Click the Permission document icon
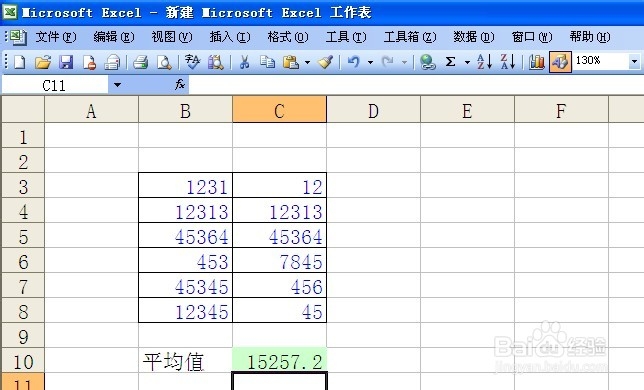This screenshot has height=390, width=644. (89, 62)
